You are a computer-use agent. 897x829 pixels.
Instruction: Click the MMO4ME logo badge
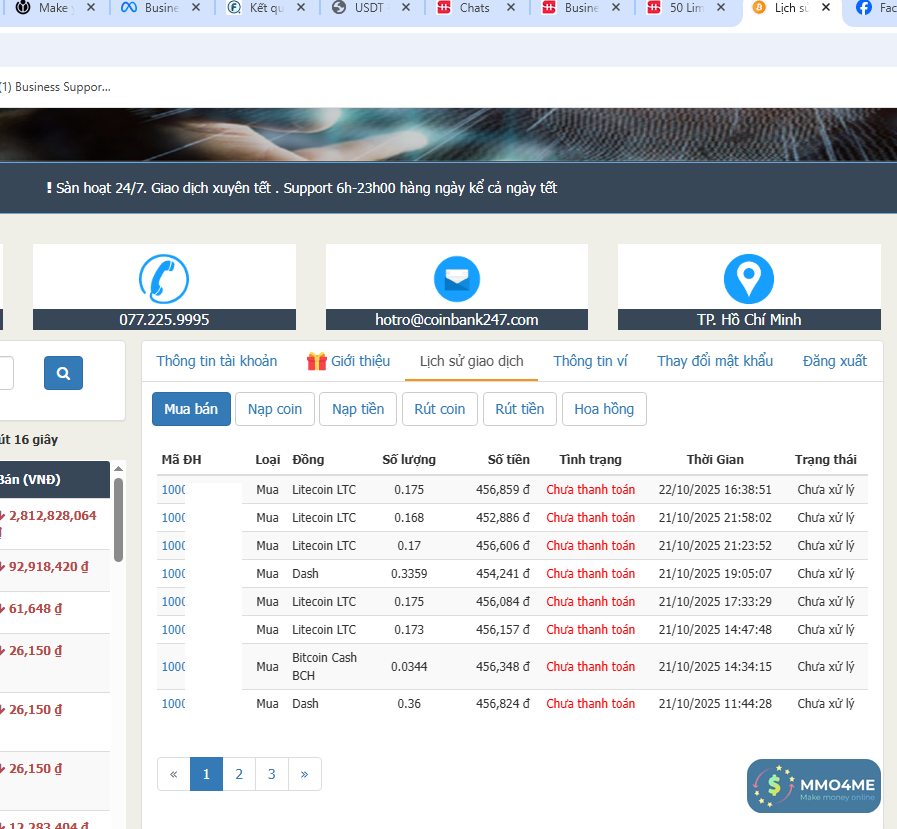point(813,786)
